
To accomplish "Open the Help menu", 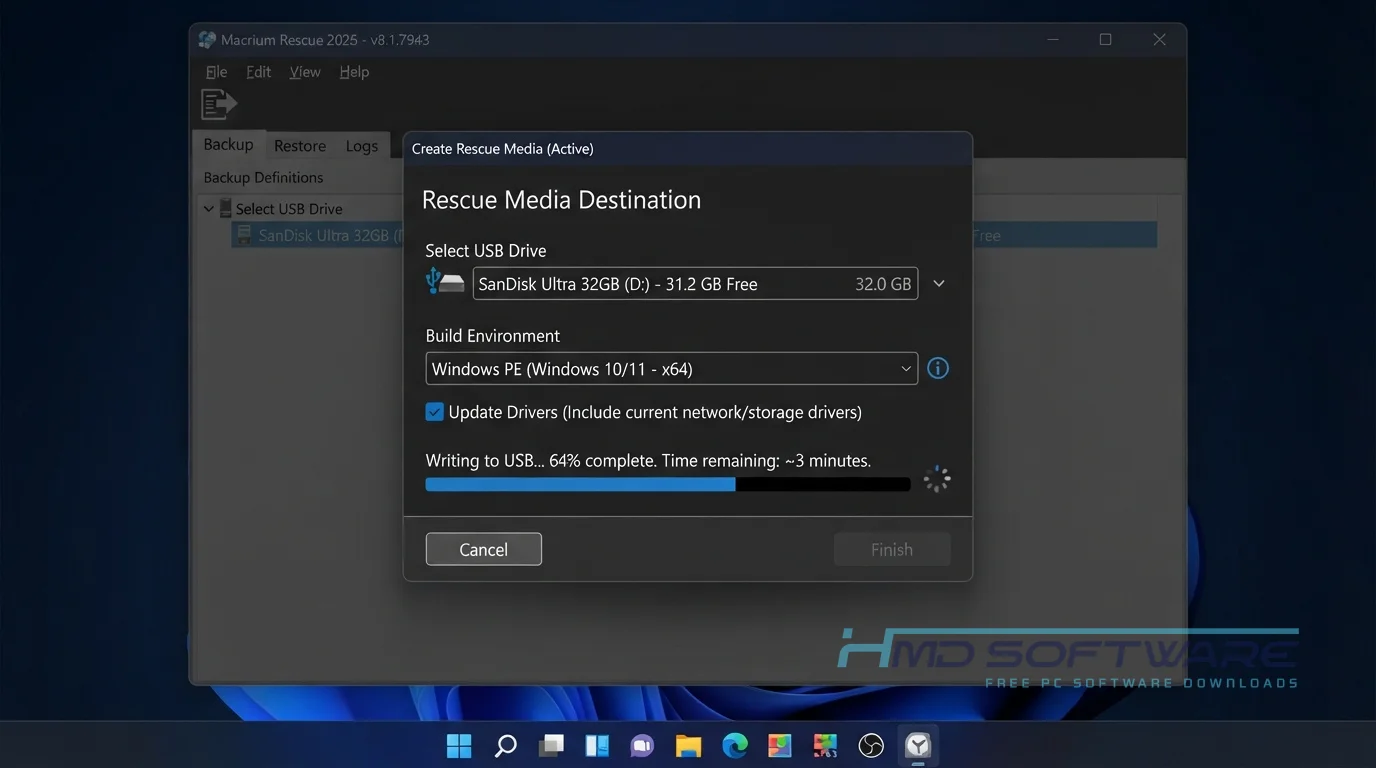I will [x=354, y=72].
